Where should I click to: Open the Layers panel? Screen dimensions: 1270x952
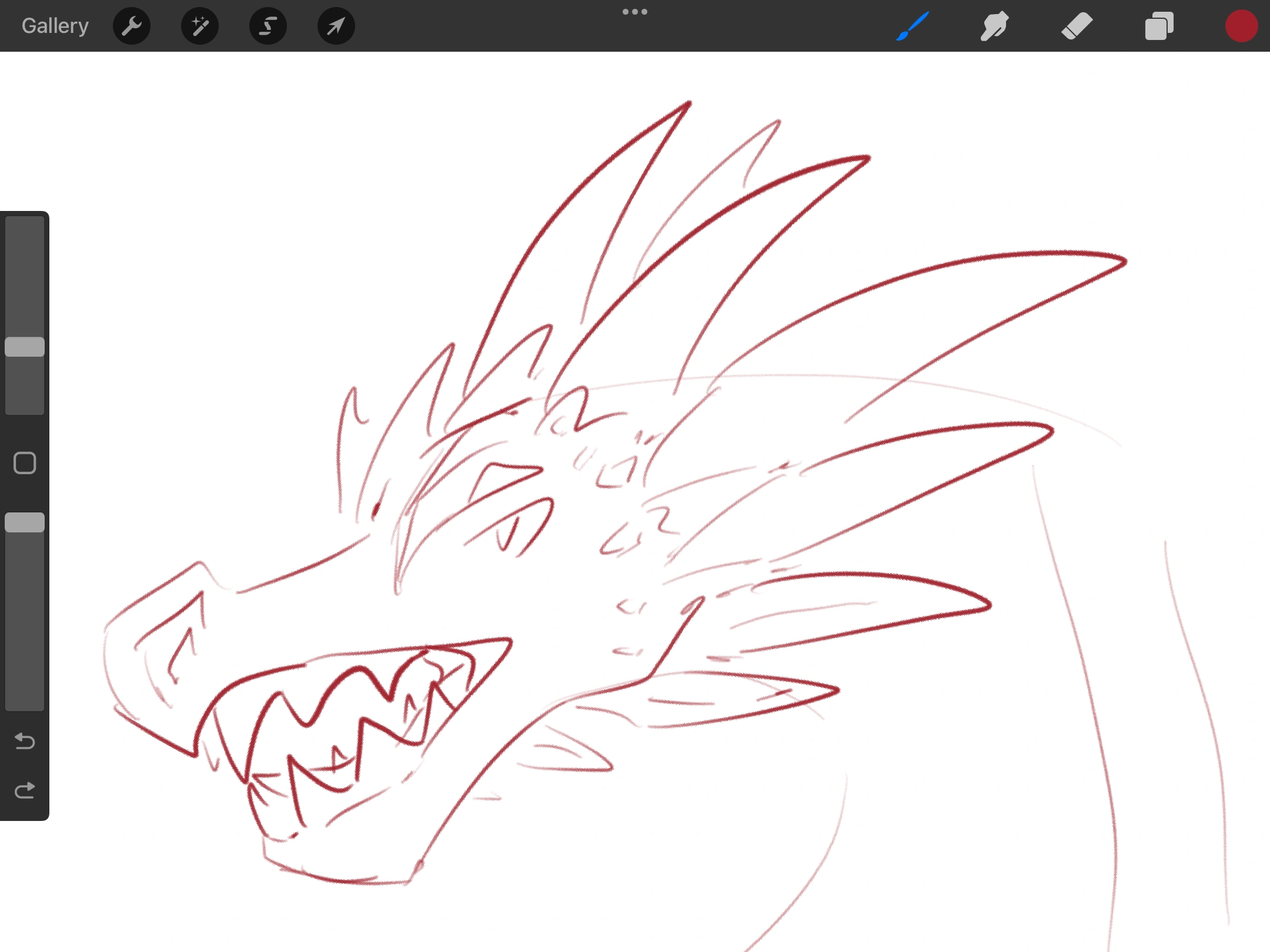click(x=1159, y=26)
